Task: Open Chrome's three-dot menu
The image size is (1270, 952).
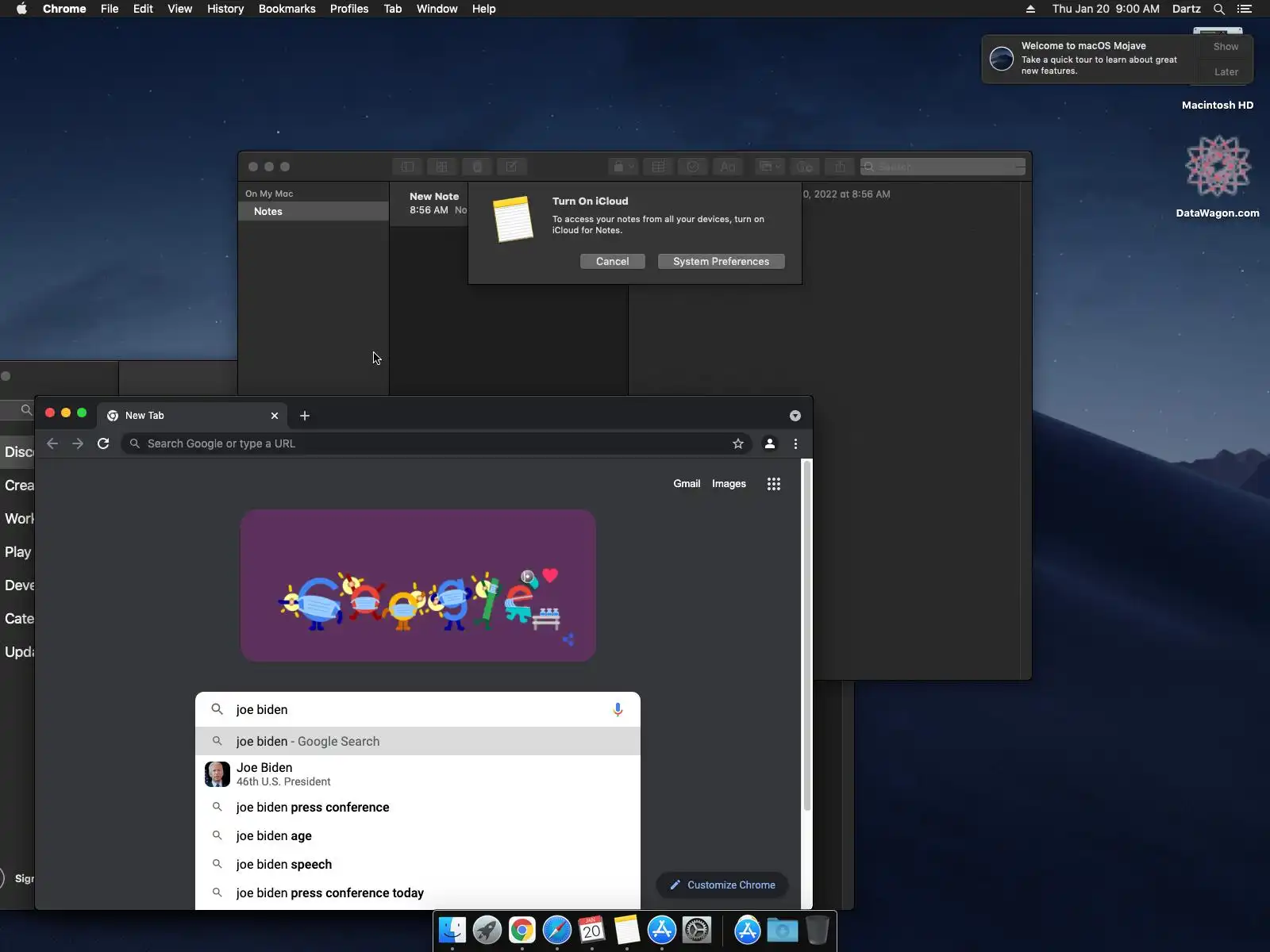Action: (795, 443)
